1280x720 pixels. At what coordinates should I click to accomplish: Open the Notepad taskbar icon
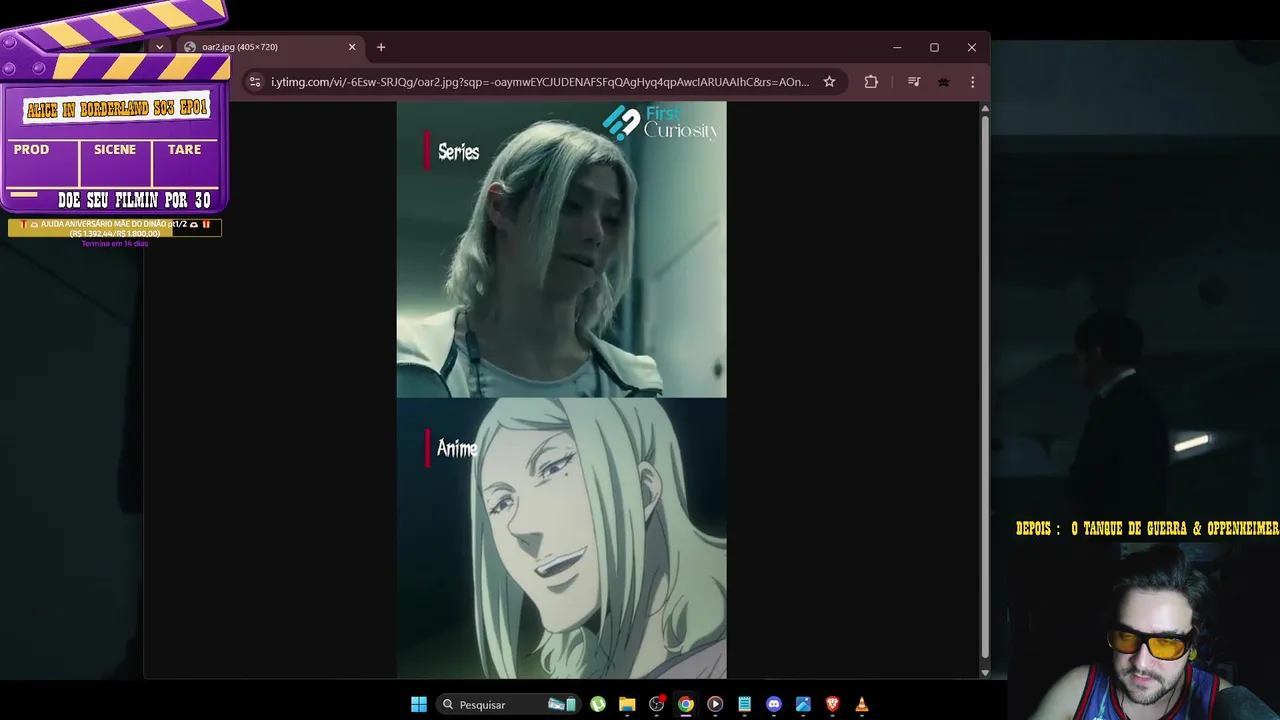pos(744,704)
